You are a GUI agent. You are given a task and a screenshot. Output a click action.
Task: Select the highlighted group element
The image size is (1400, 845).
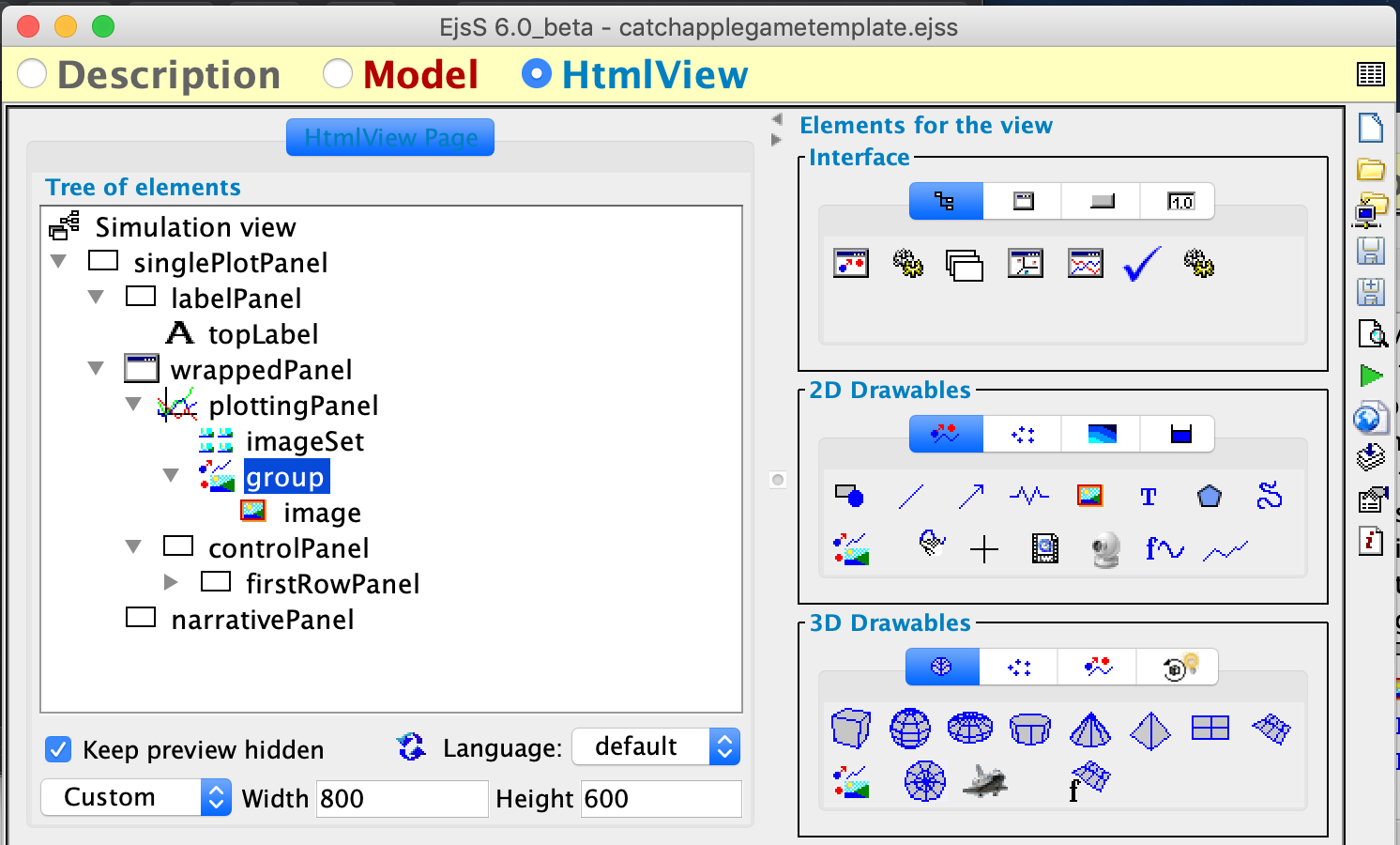[x=286, y=477]
